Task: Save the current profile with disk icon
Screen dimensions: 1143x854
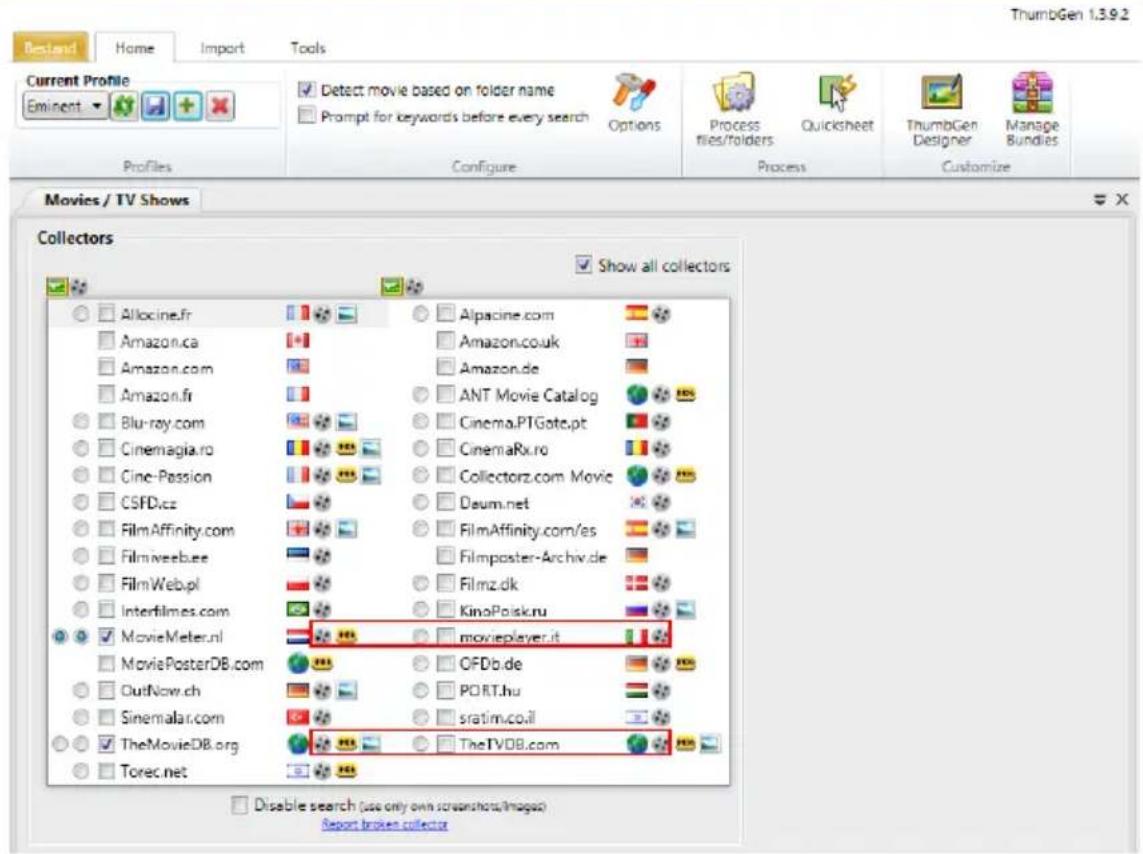Action: click(155, 106)
